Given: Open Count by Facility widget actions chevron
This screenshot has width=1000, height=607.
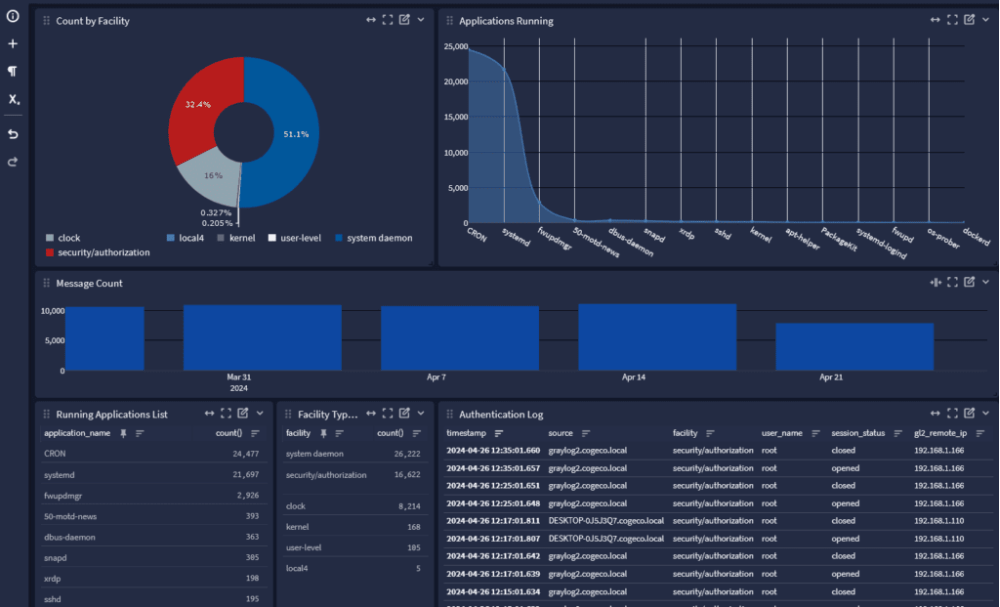Looking at the screenshot, I should [421, 20].
